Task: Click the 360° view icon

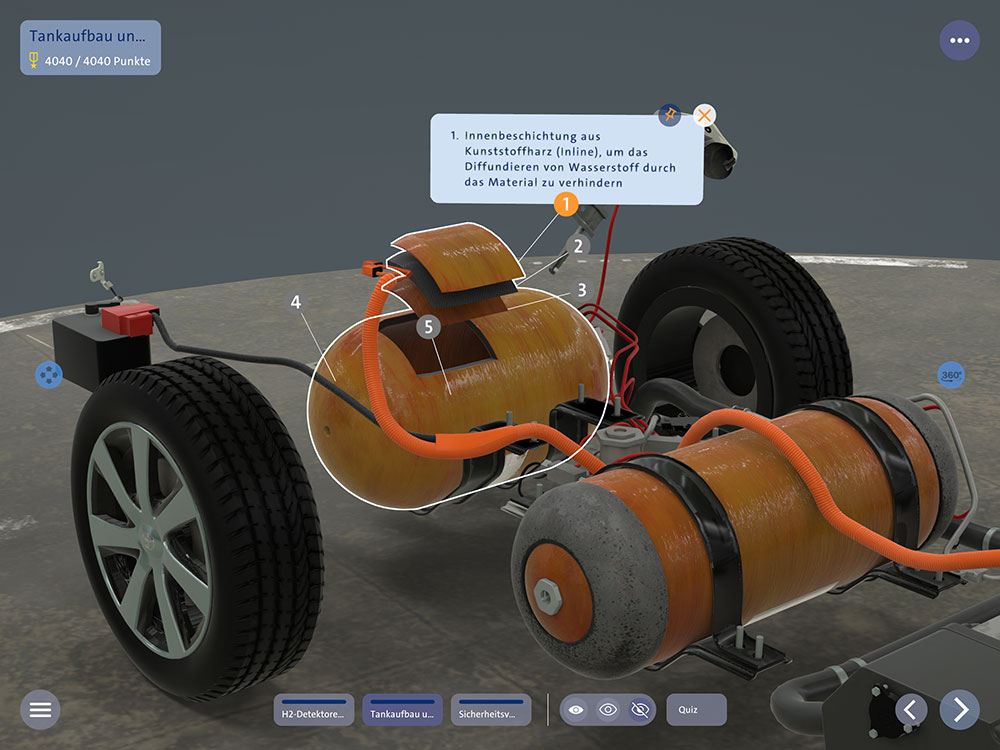Action: [x=951, y=375]
